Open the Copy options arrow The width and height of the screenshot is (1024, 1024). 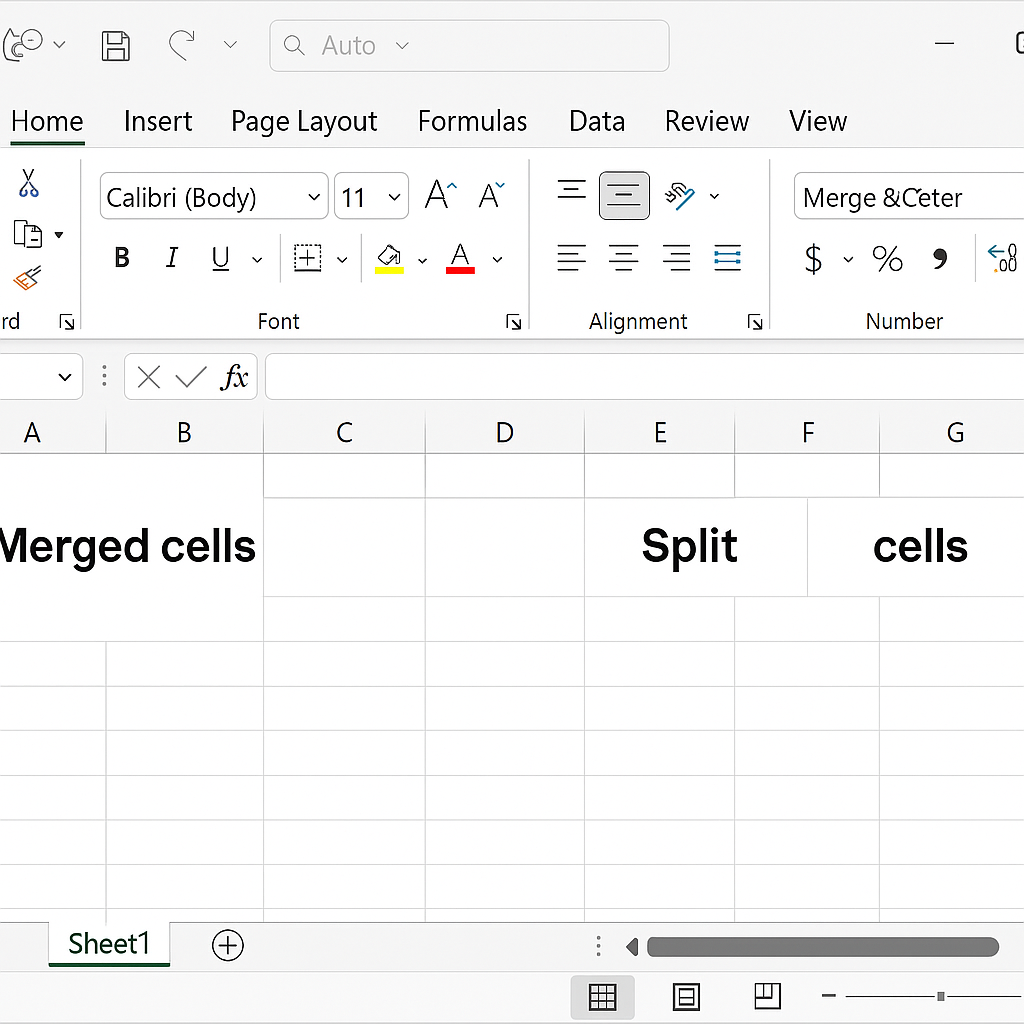point(59,234)
